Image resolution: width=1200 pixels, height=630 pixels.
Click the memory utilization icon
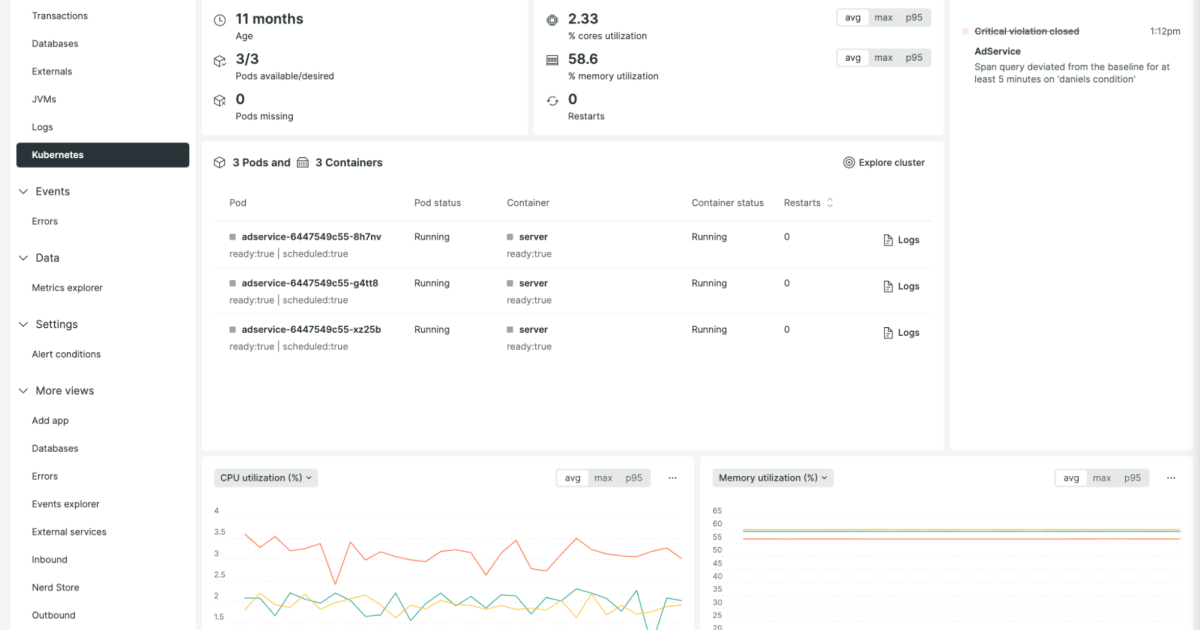[553, 58]
